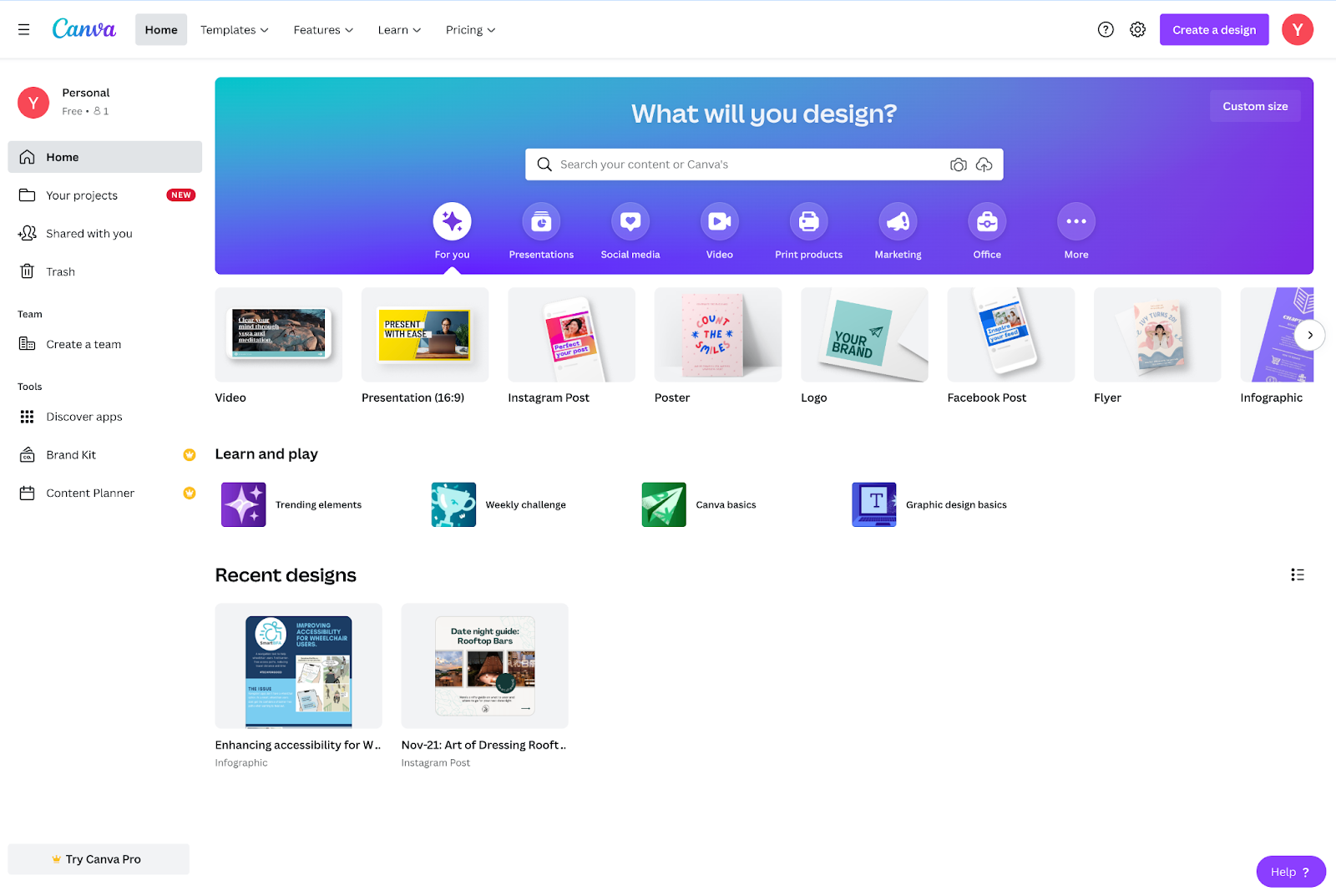Expand the Templates dropdown menu
This screenshot has width=1336, height=896.
[x=235, y=30]
